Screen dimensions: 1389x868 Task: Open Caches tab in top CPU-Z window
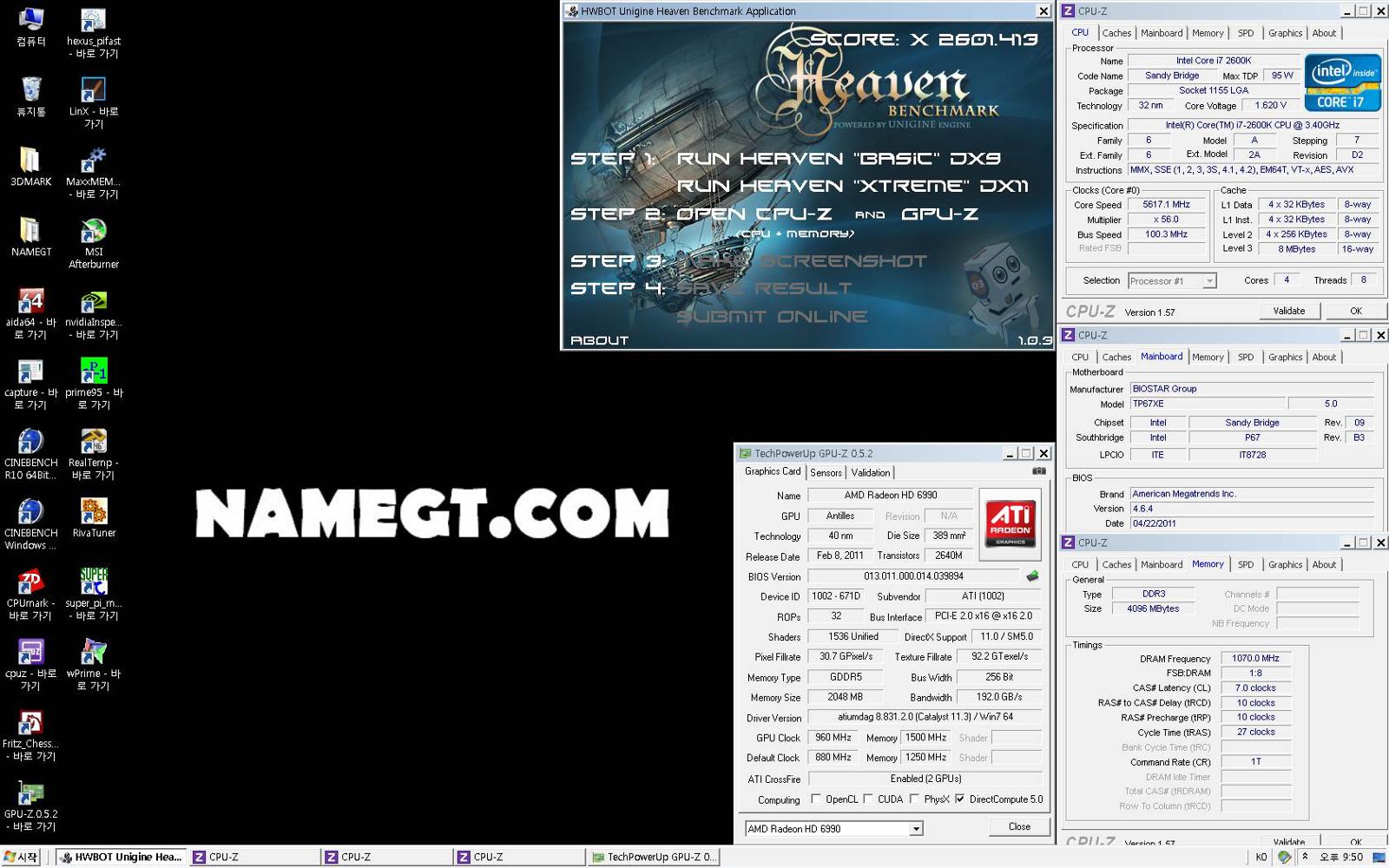coord(1116,33)
